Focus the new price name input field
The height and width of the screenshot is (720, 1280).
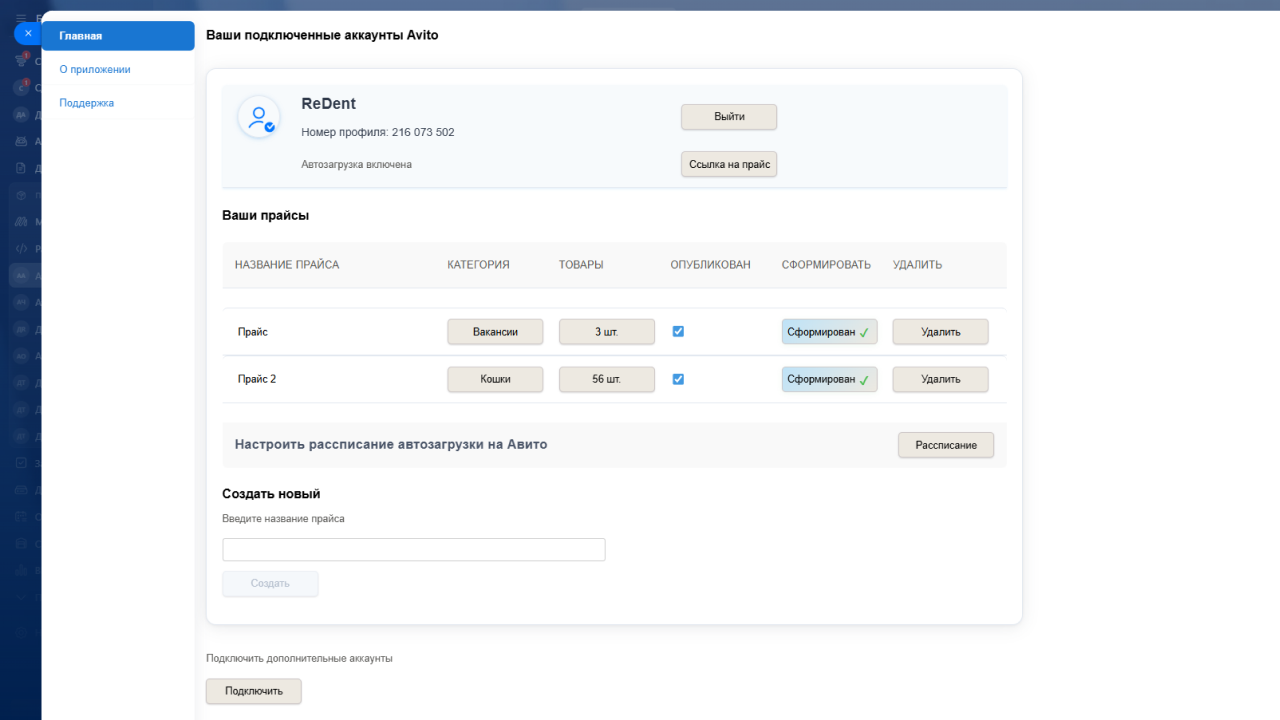pyautogui.click(x=413, y=550)
